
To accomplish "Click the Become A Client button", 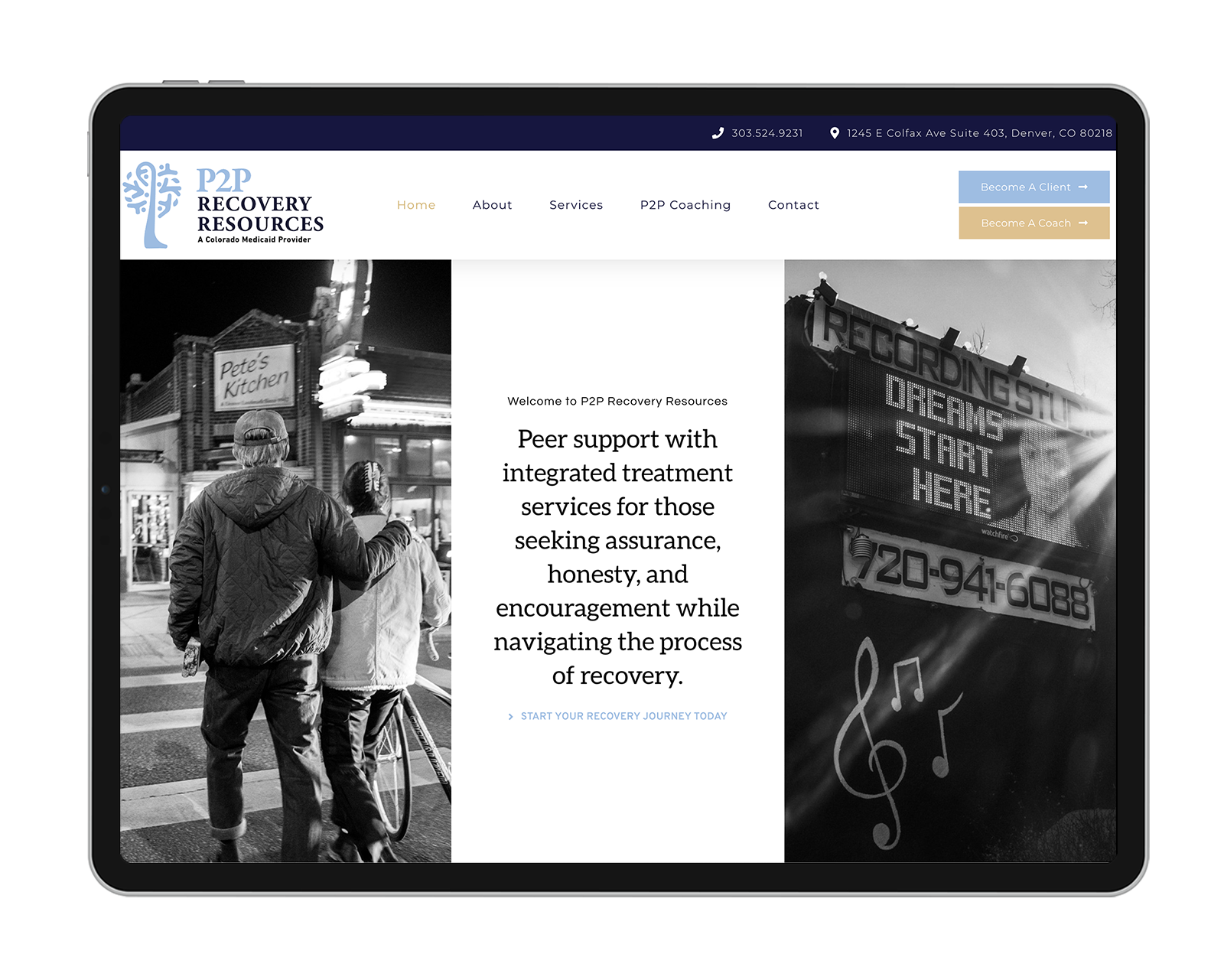I will [1033, 187].
